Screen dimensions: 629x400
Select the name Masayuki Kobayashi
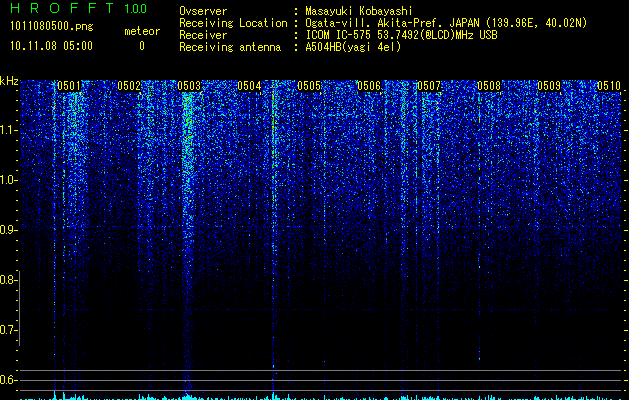(x=359, y=11)
